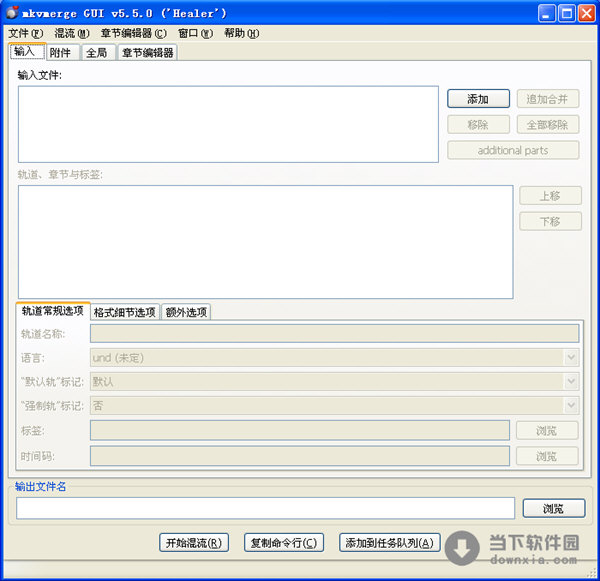Open the 语言 dropdown showing und (未定)

[x=334, y=357]
